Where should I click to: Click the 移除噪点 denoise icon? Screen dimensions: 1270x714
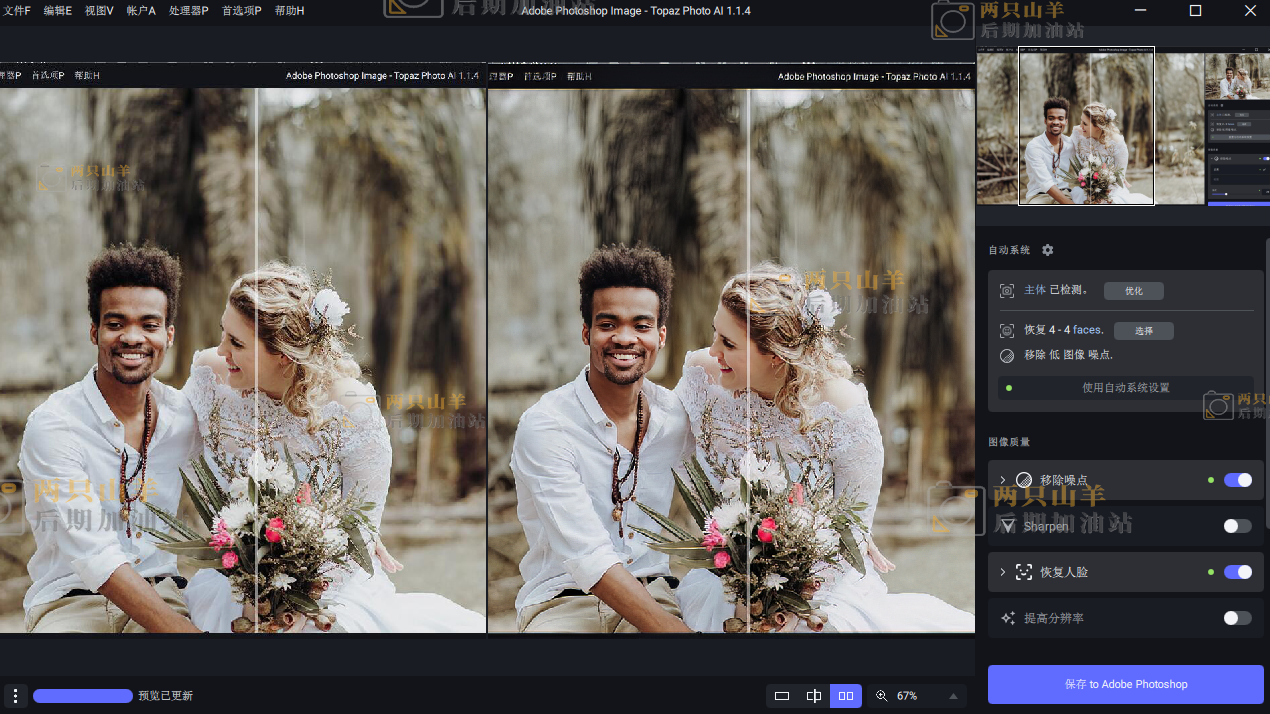pyautogui.click(x=1024, y=480)
